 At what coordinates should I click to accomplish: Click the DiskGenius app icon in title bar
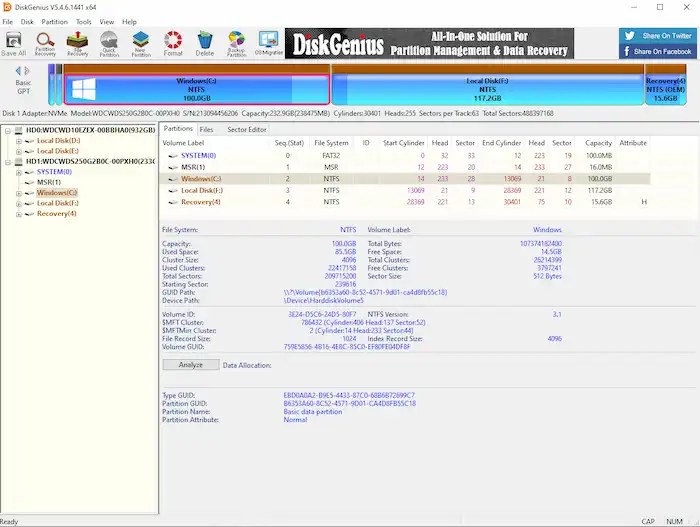(x=7, y=7)
